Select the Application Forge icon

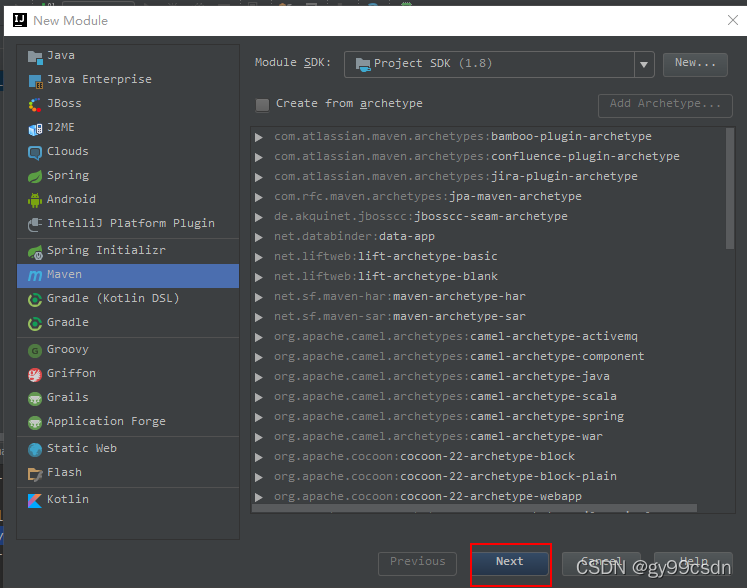(35, 422)
